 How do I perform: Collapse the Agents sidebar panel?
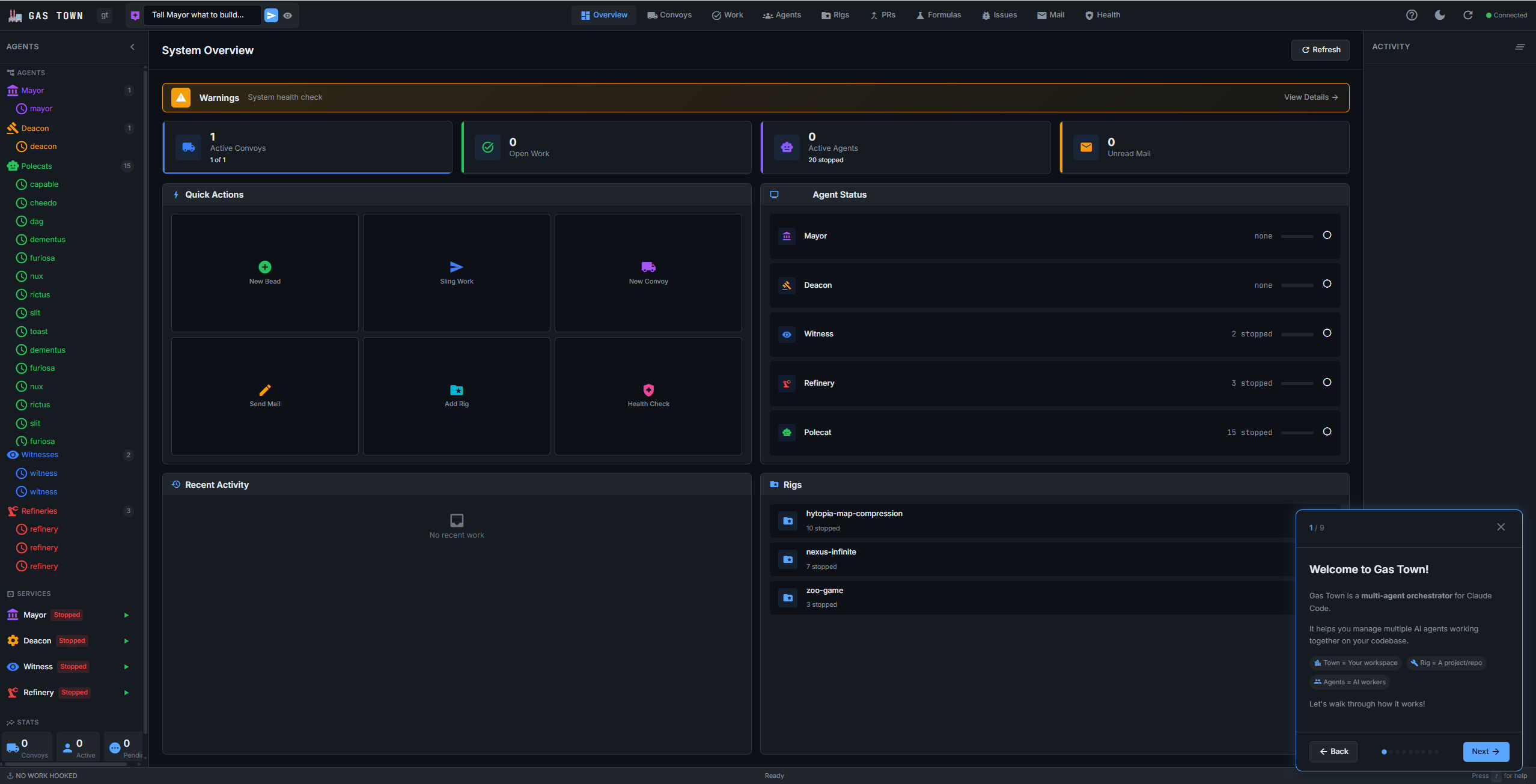pyautogui.click(x=132, y=46)
